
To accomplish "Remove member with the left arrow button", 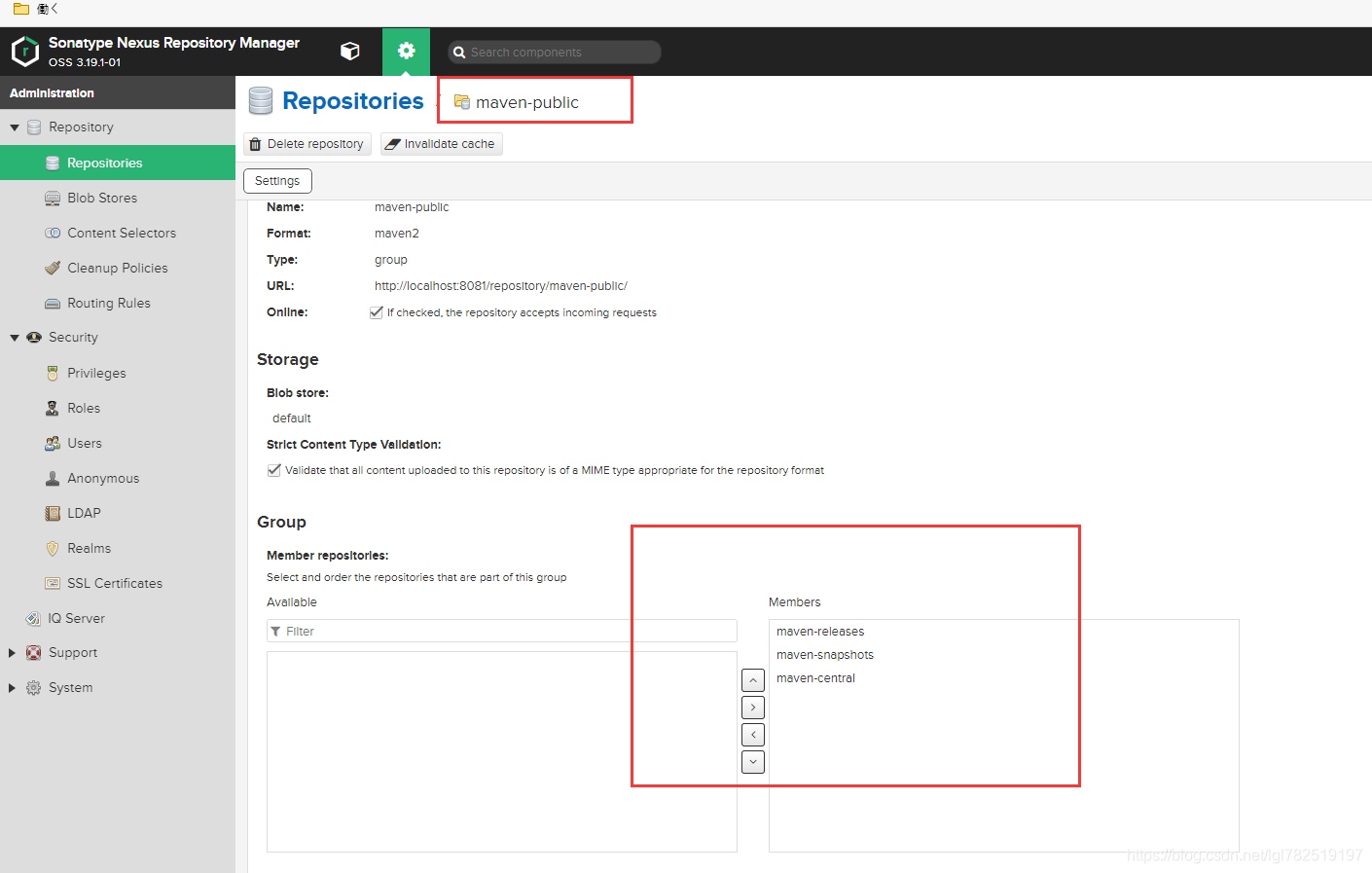I will pos(753,735).
